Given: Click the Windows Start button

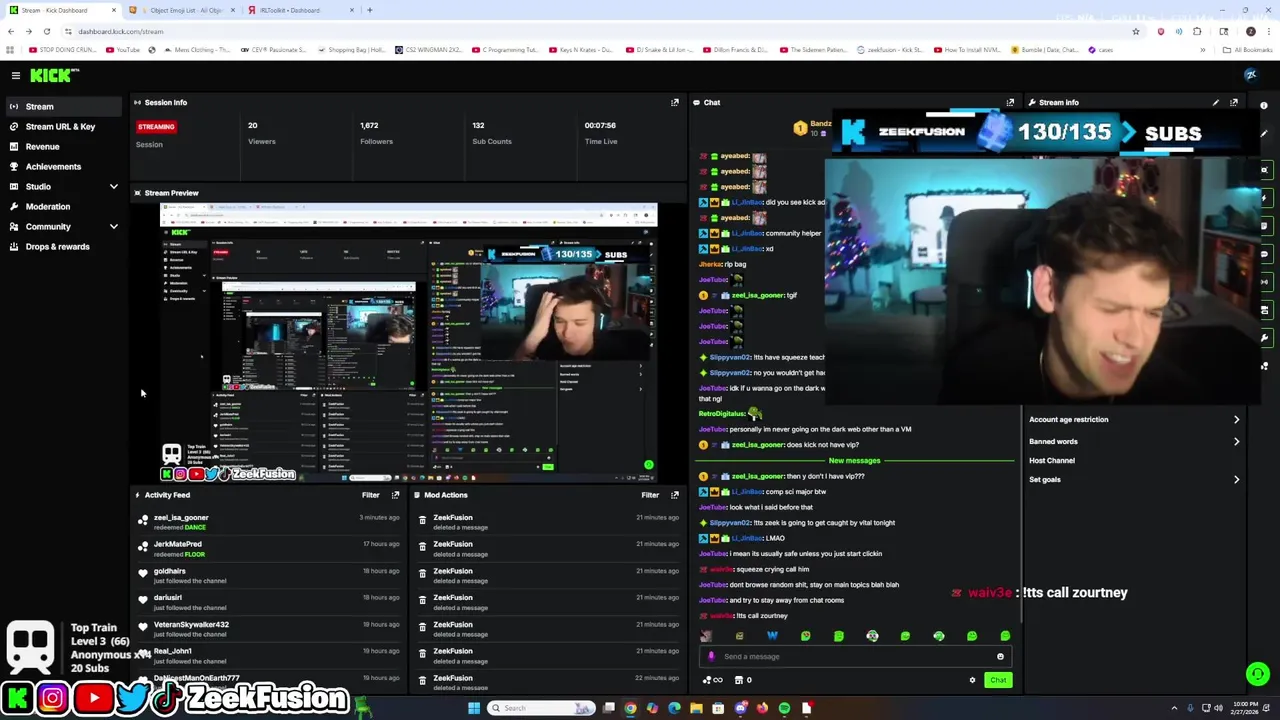Looking at the screenshot, I should 474,708.
